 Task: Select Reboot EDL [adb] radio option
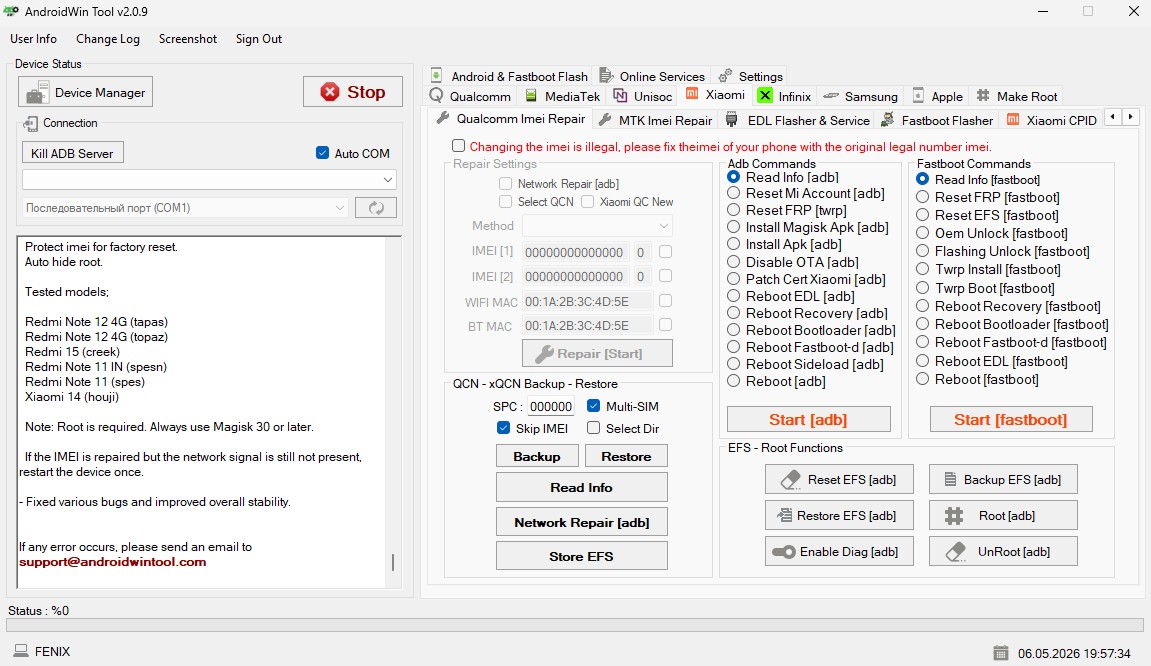click(733, 296)
